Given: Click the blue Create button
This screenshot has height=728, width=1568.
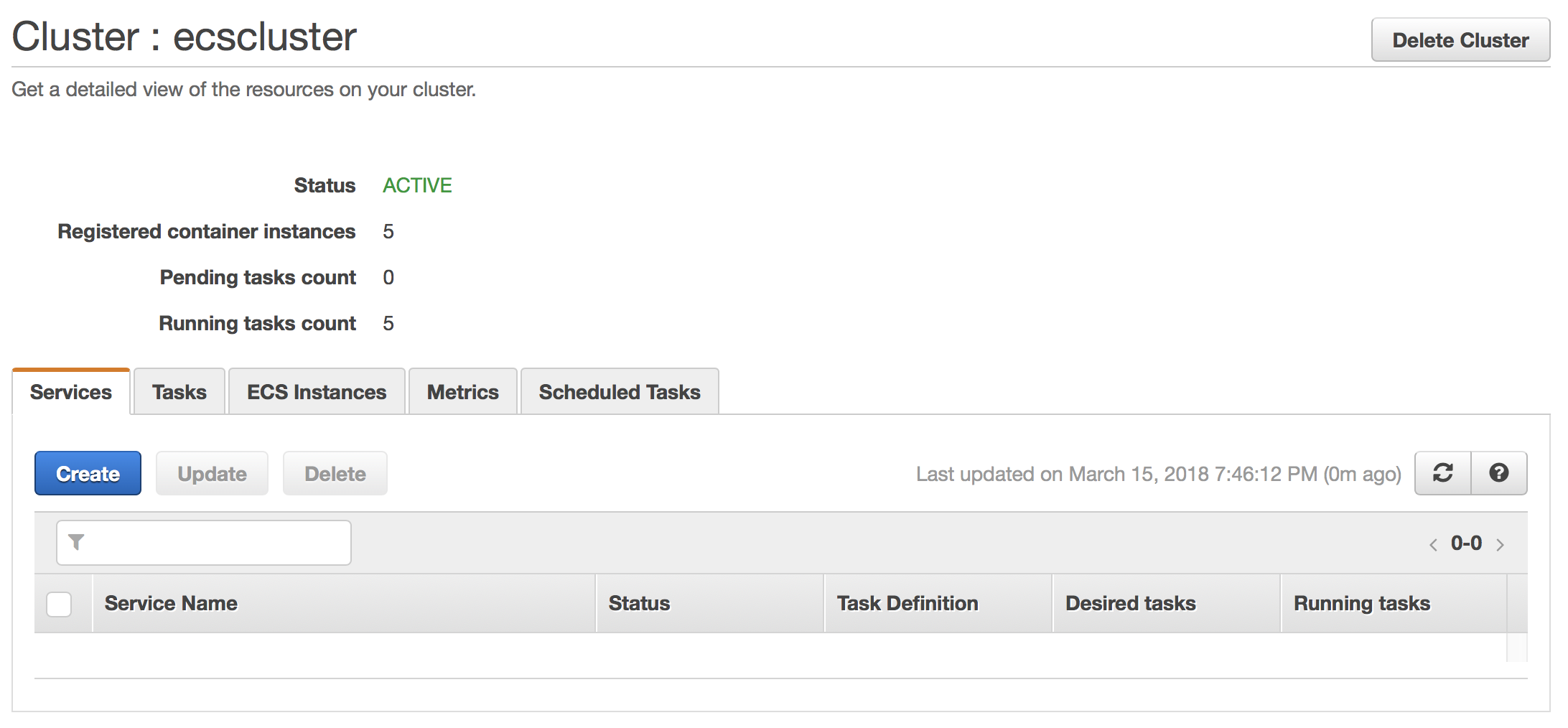Looking at the screenshot, I should [88, 473].
